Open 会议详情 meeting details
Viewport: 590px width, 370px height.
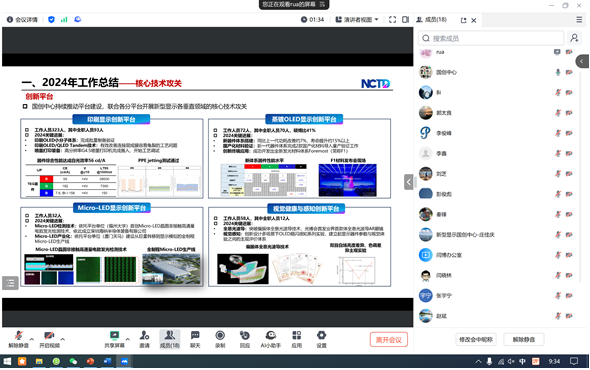(22, 20)
